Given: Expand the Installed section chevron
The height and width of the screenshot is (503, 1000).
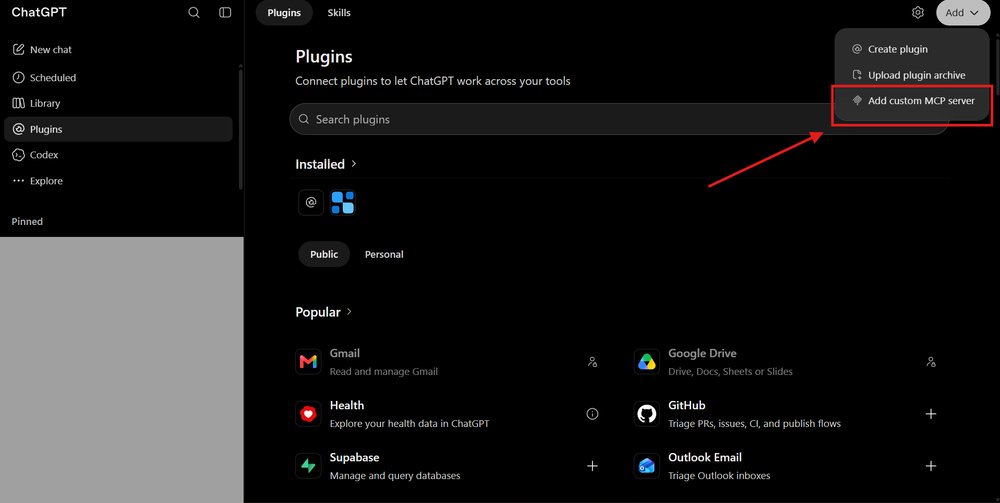Looking at the screenshot, I should point(354,164).
